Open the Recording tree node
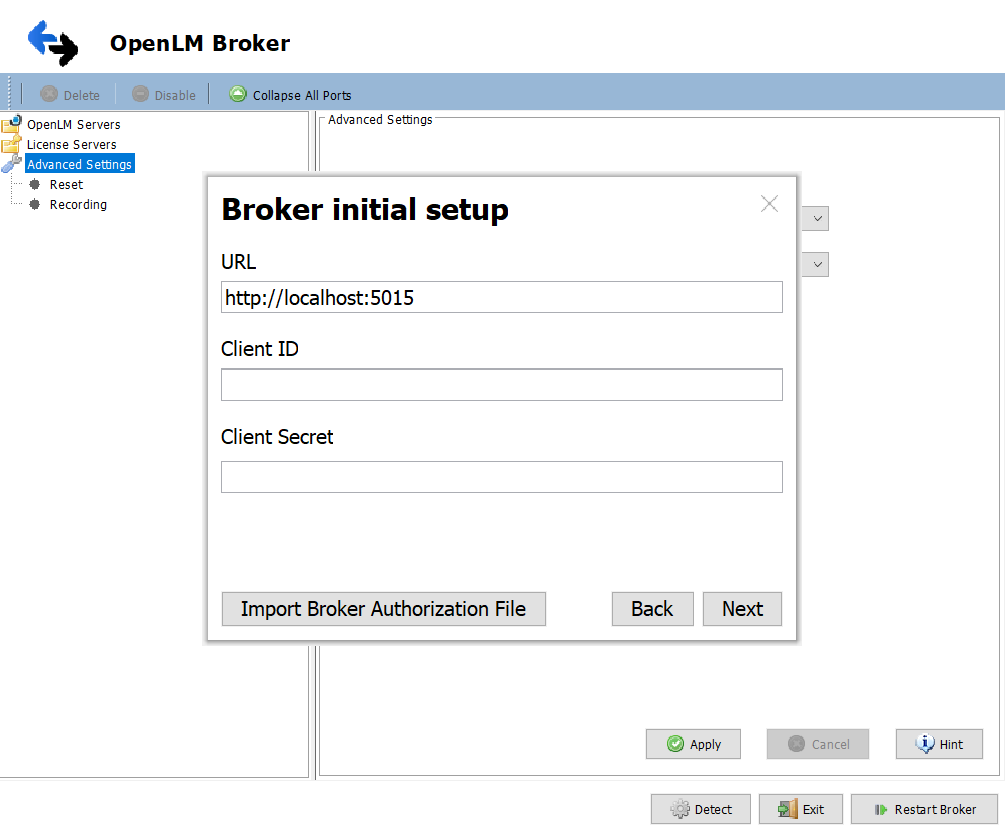This screenshot has height=837, width=1005. pos(78,205)
